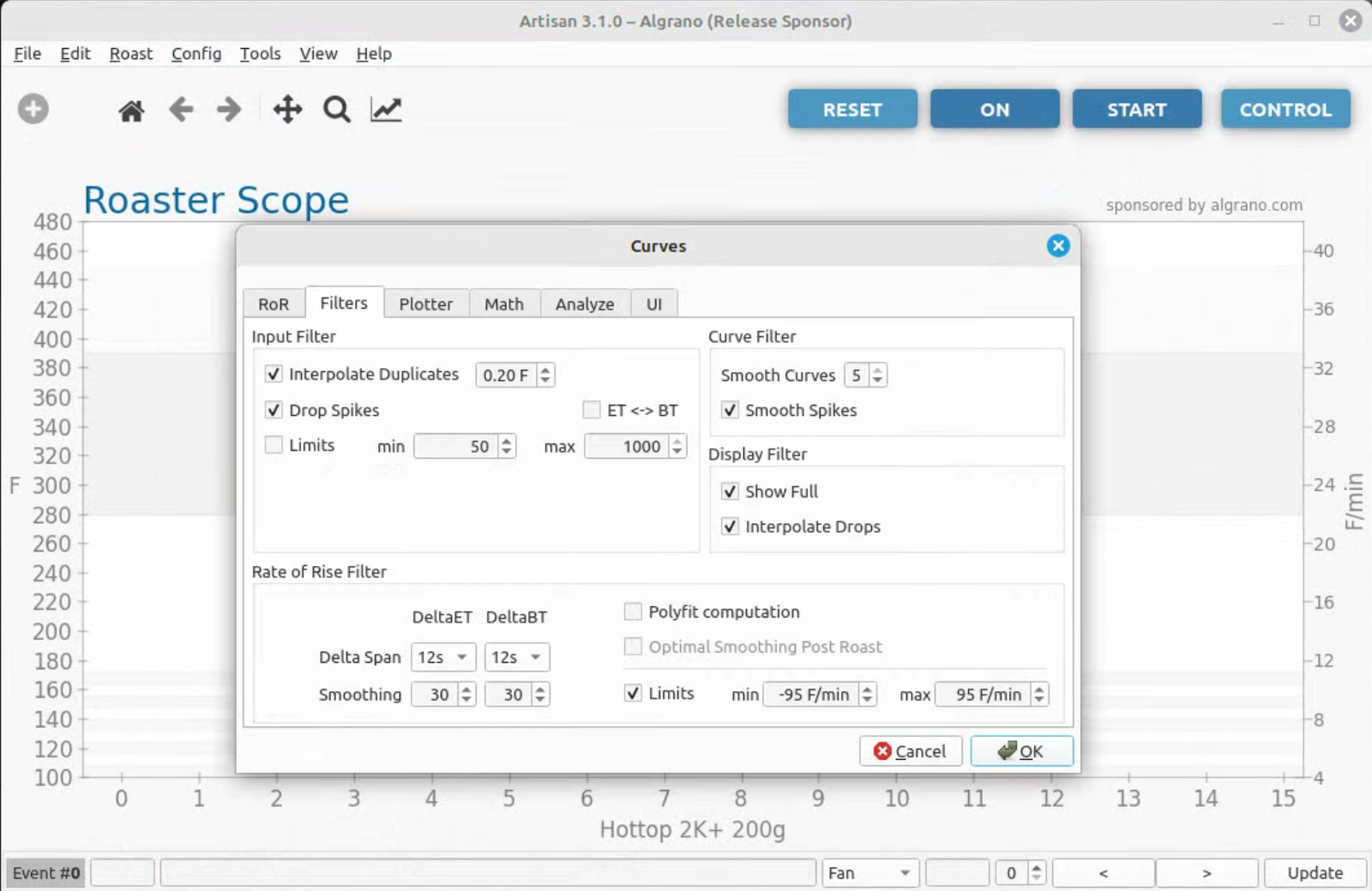The width and height of the screenshot is (1372, 891).
Task: Go to previous event with < button
Action: click(1104, 873)
